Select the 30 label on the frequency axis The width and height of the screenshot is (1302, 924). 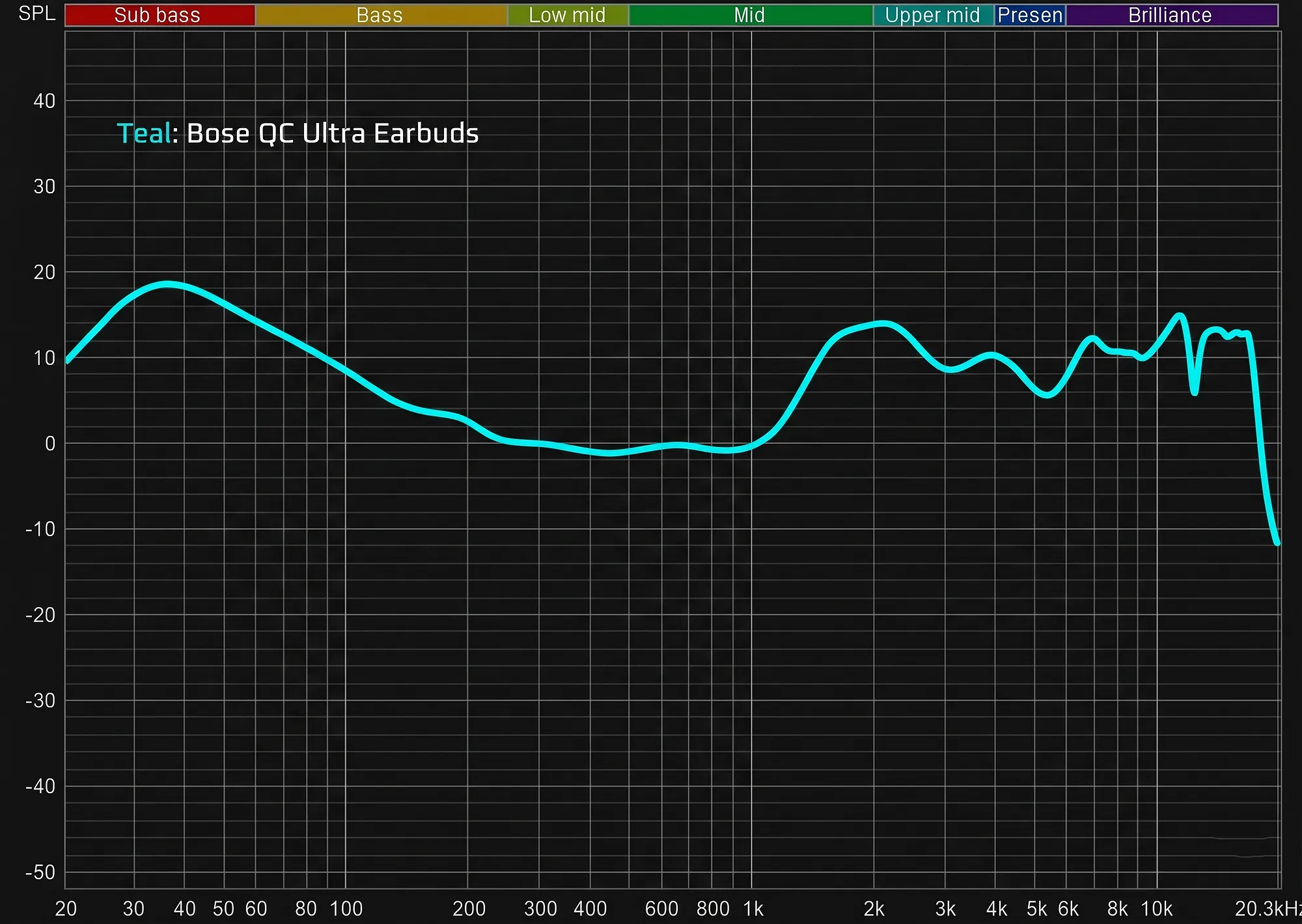click(133, 908)
